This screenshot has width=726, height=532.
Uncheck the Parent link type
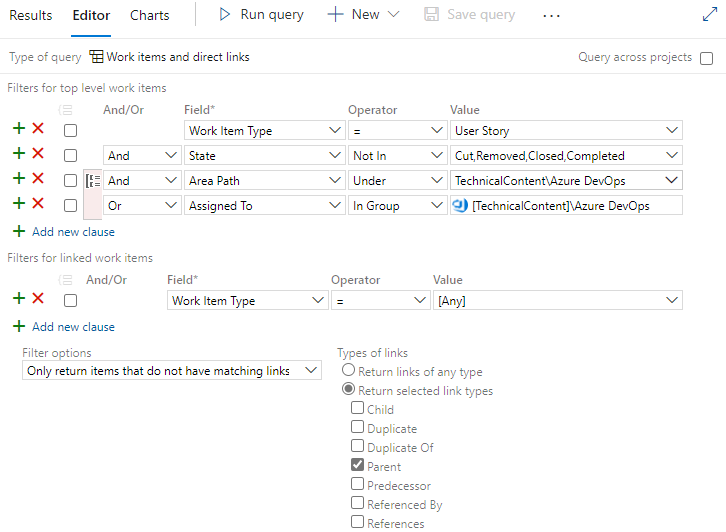tap(357, 464)
